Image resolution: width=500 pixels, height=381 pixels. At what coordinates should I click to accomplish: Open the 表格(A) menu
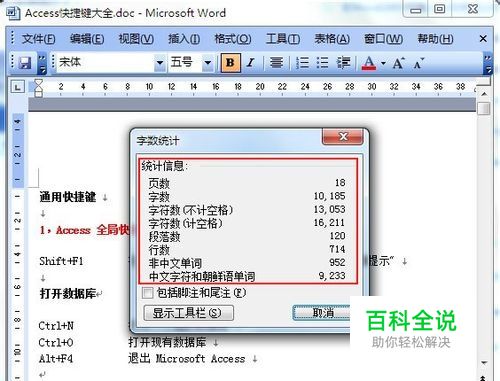(332, 39)
